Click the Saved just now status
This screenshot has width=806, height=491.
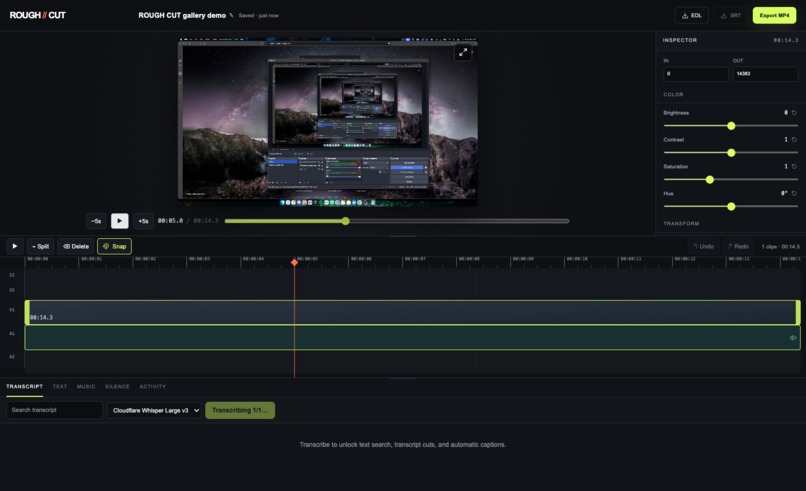click(259, 15)
